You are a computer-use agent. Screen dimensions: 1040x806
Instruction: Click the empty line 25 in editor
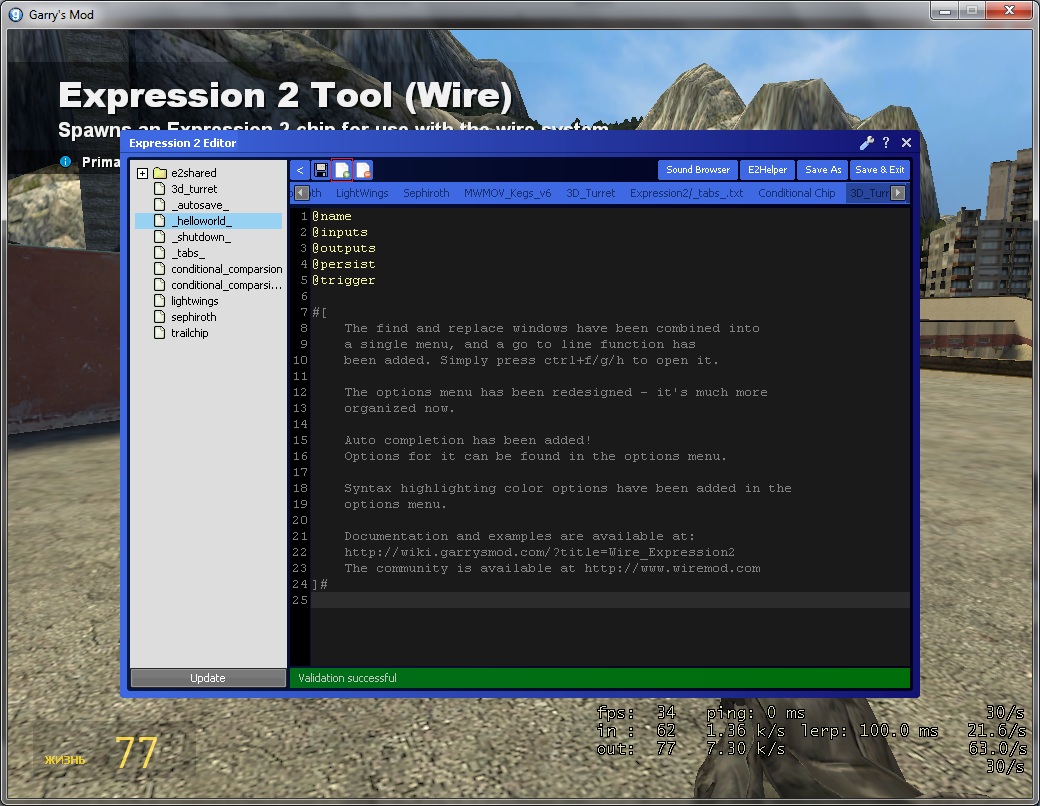coord(610,600)
